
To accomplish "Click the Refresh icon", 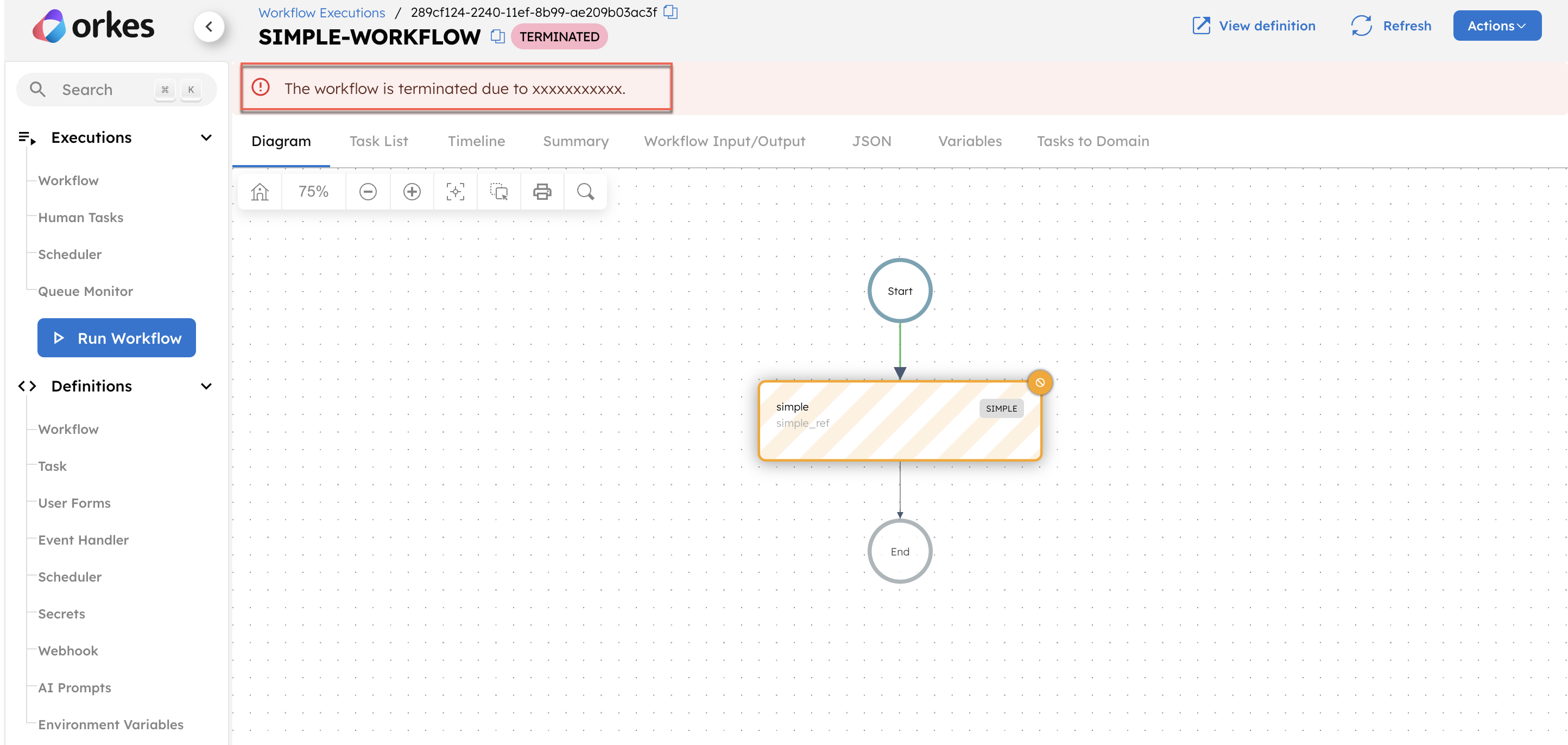I will 1361,26.
